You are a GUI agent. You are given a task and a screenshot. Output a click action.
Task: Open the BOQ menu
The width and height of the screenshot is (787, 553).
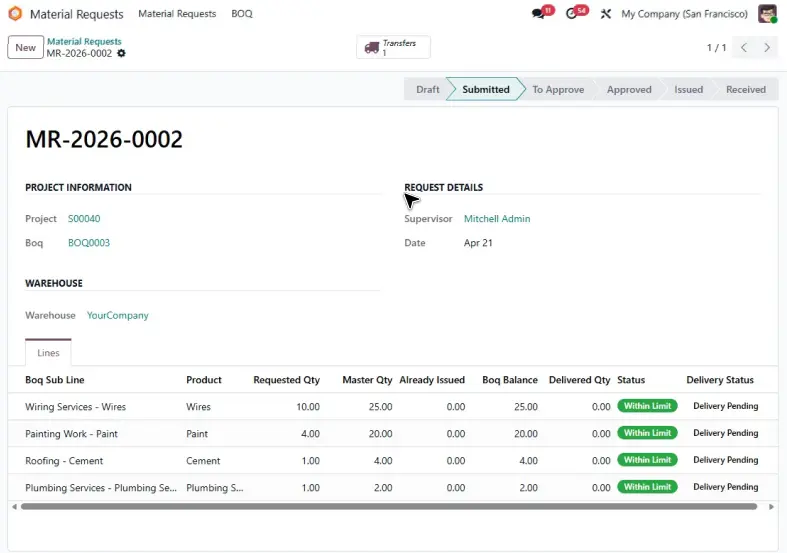[241, 14]
